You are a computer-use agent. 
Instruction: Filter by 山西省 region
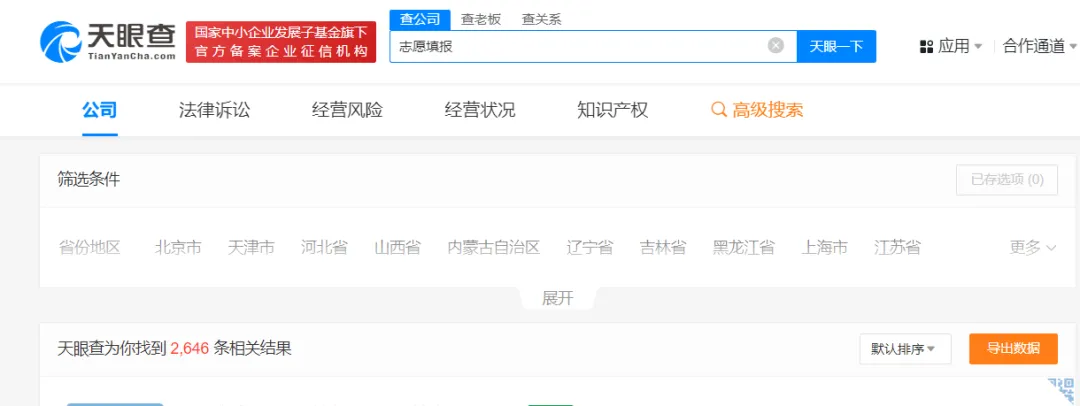pyautogui.click(x=397, y=247)
